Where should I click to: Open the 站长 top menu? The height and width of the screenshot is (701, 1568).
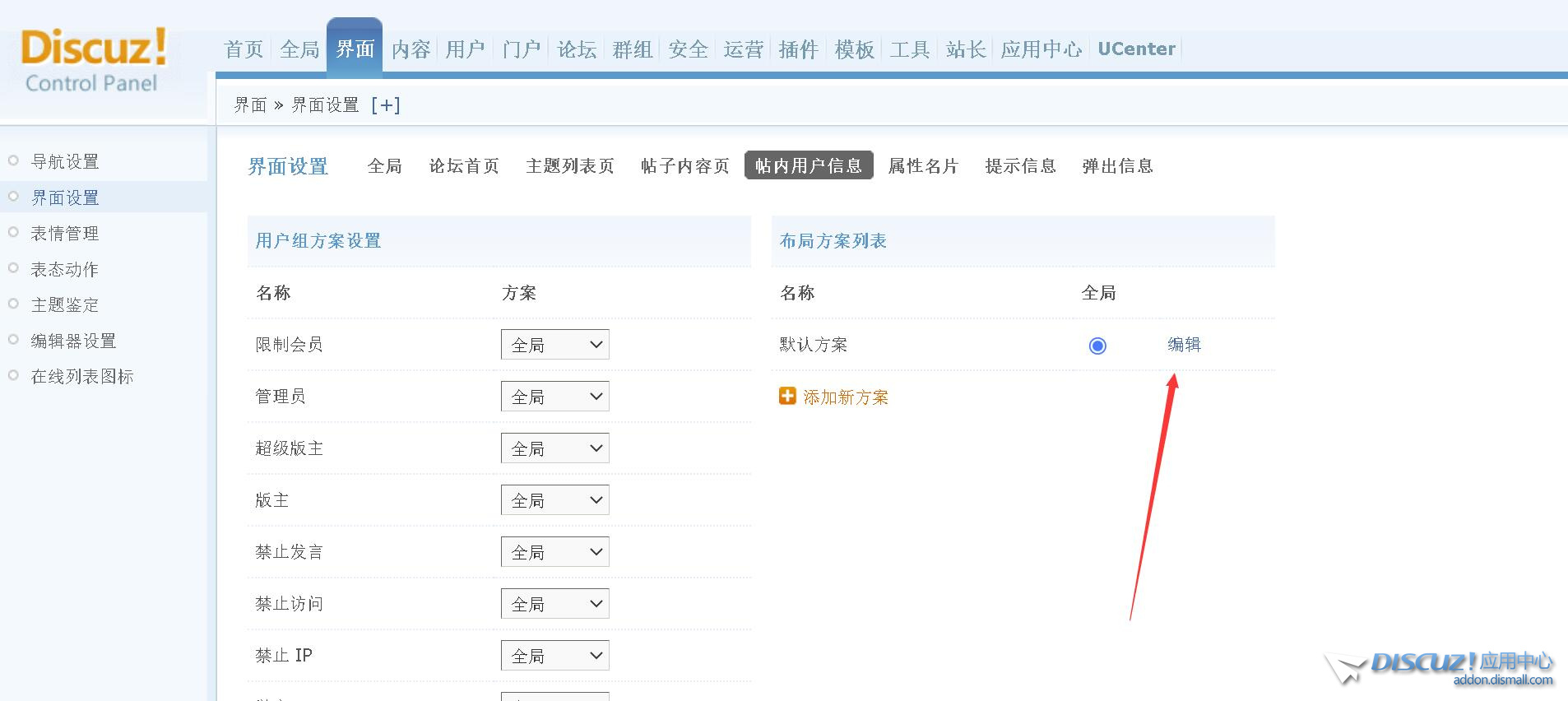pyautogui.click(x=966, y=49)
